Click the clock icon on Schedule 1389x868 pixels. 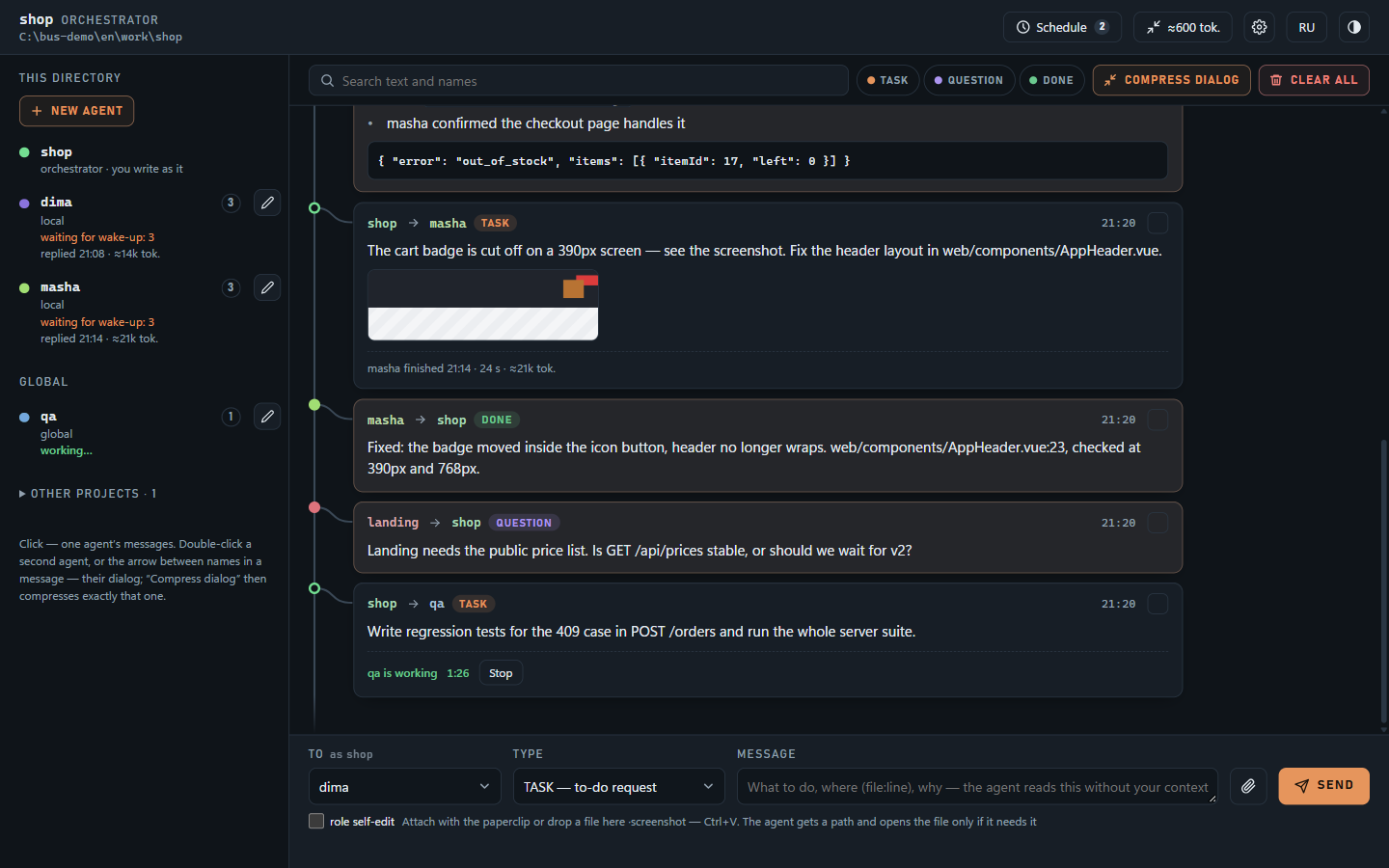coord(1023,27)
